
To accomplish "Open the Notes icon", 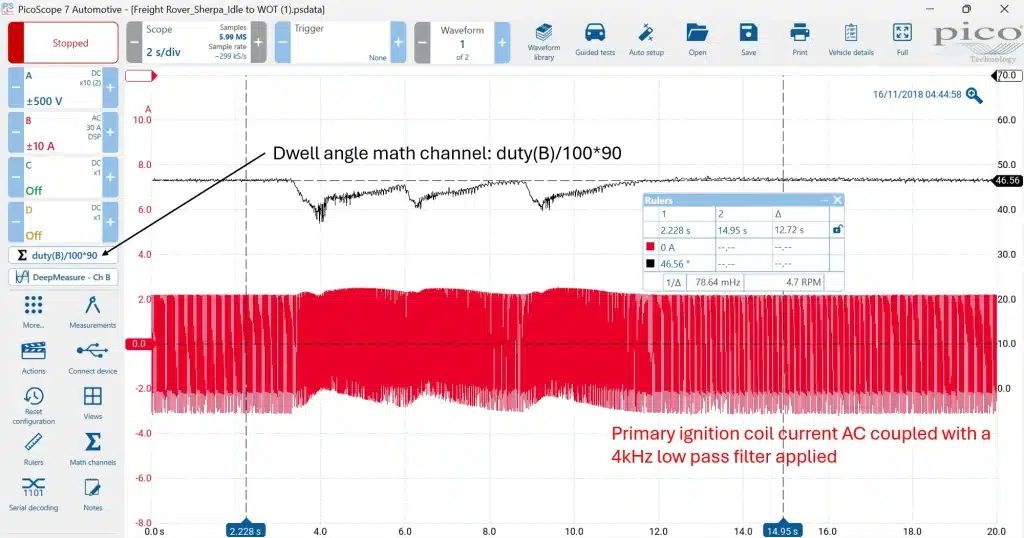I will 92,494.
